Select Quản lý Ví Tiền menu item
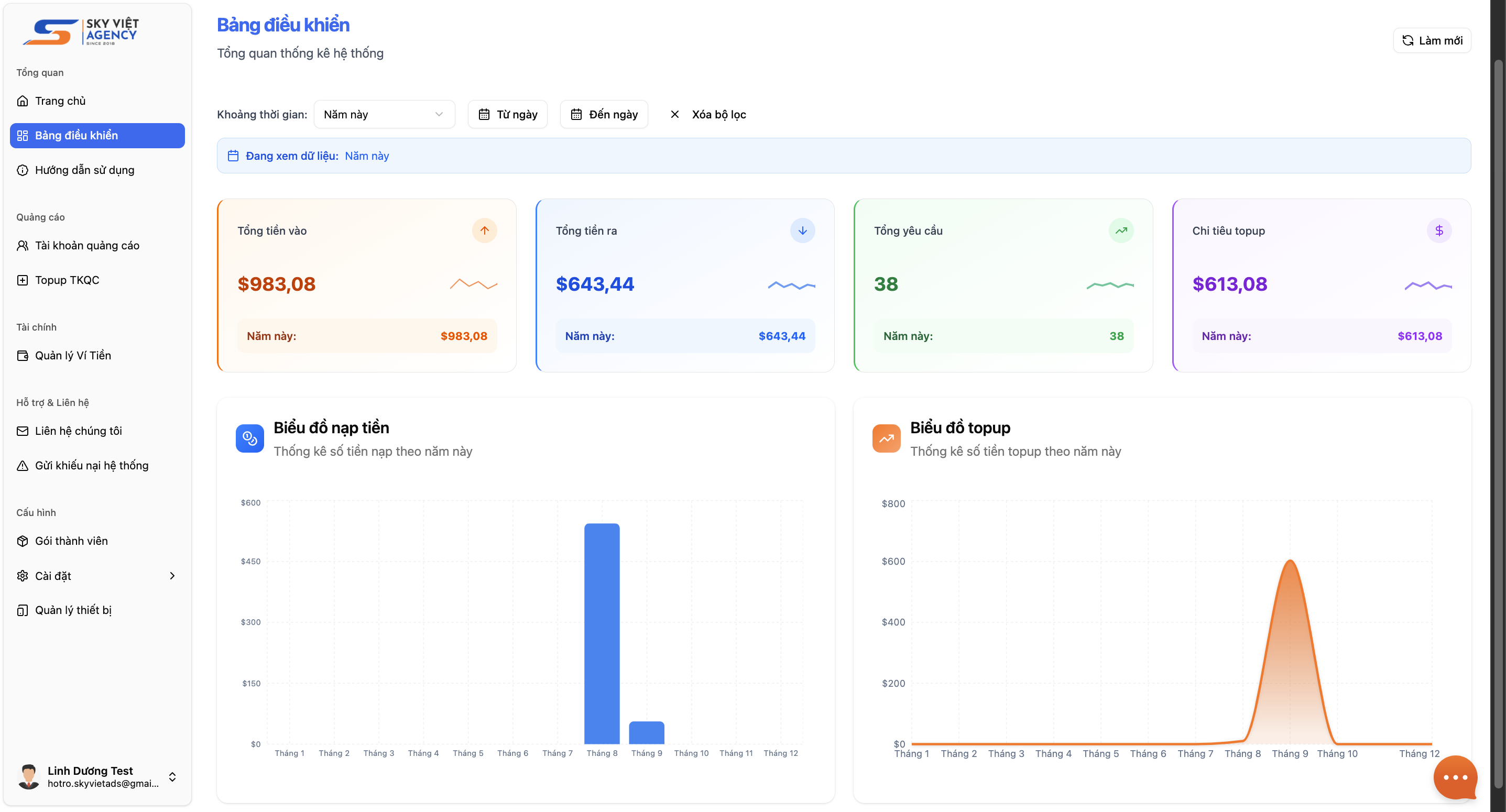1506x812 pixels. click(x=72, y=355)
